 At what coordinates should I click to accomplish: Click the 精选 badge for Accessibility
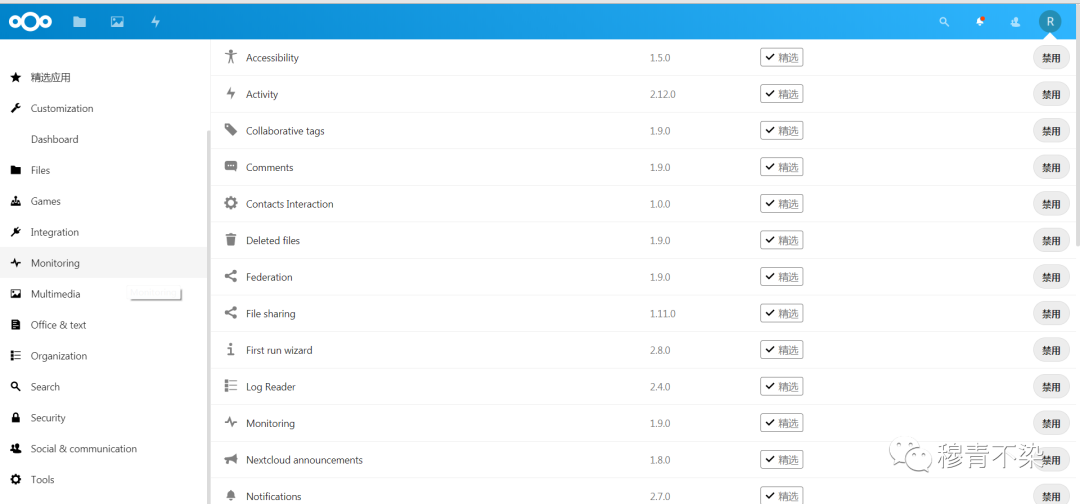click(x=782, y=57)
